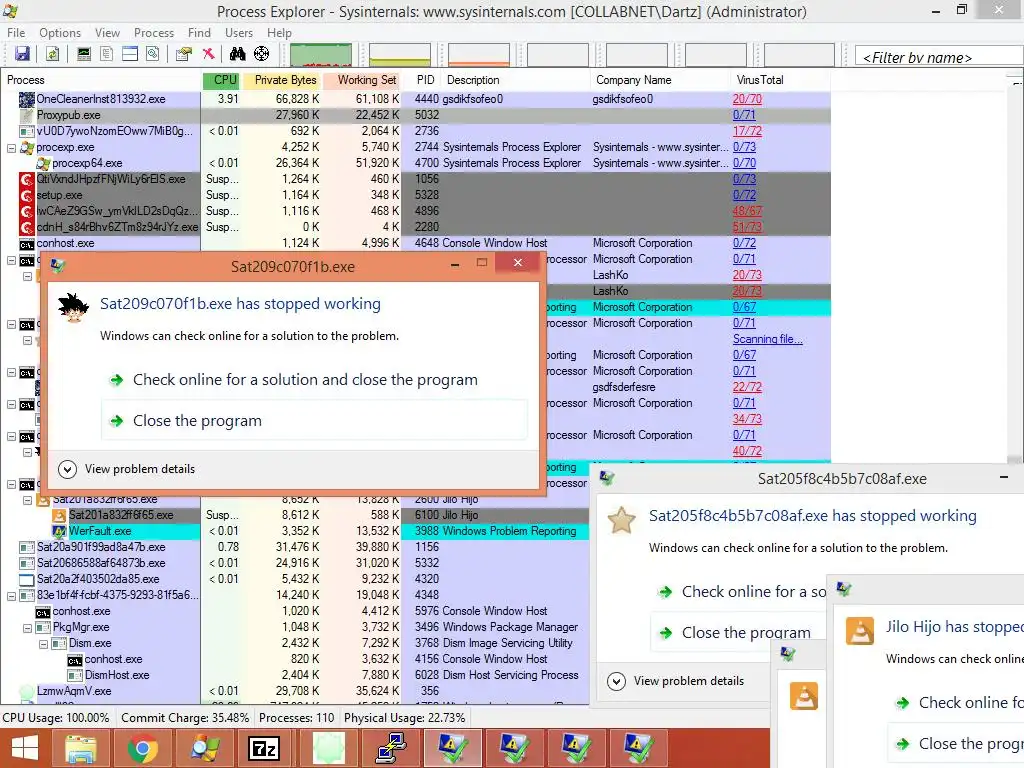
Task: Open the Users menu
Action: click(x=239, y=33)
